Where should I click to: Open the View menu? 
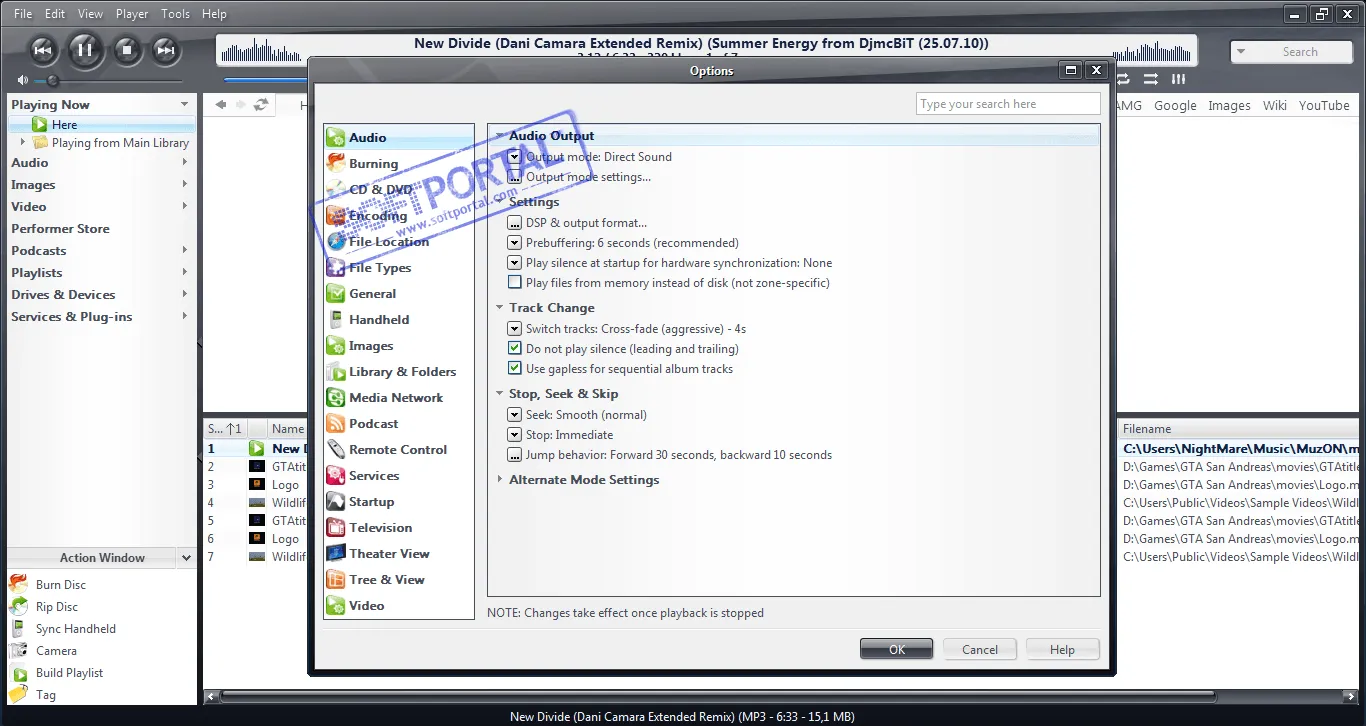click(x=90, y=14)
